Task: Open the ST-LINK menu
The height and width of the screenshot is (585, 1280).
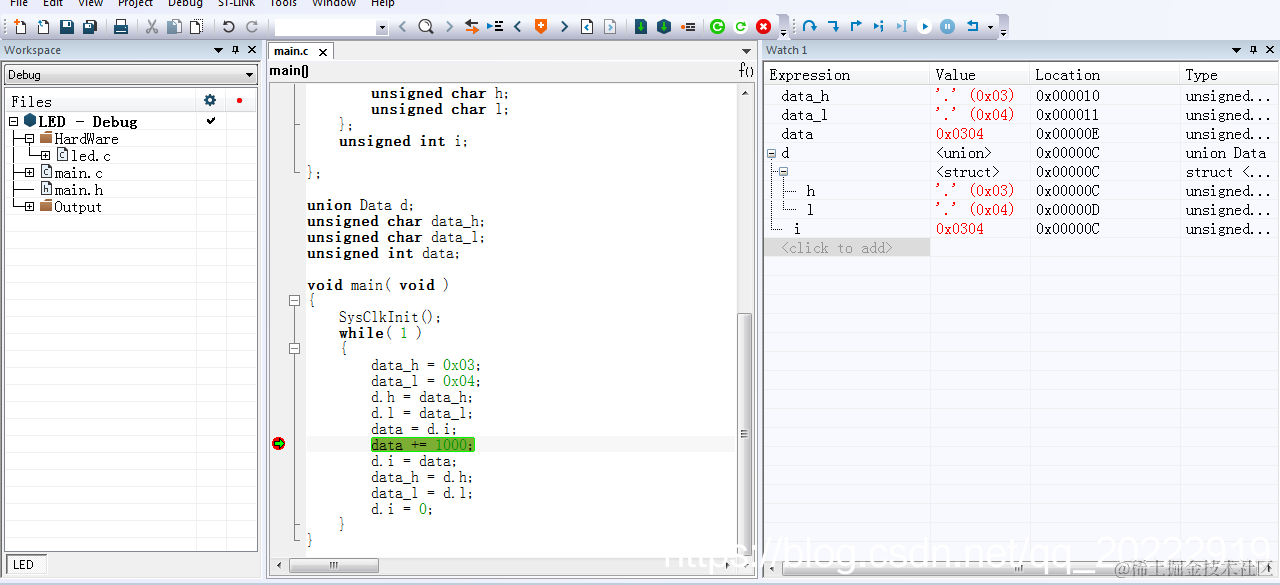Action: pyautogui.click(x=236, y=4)
